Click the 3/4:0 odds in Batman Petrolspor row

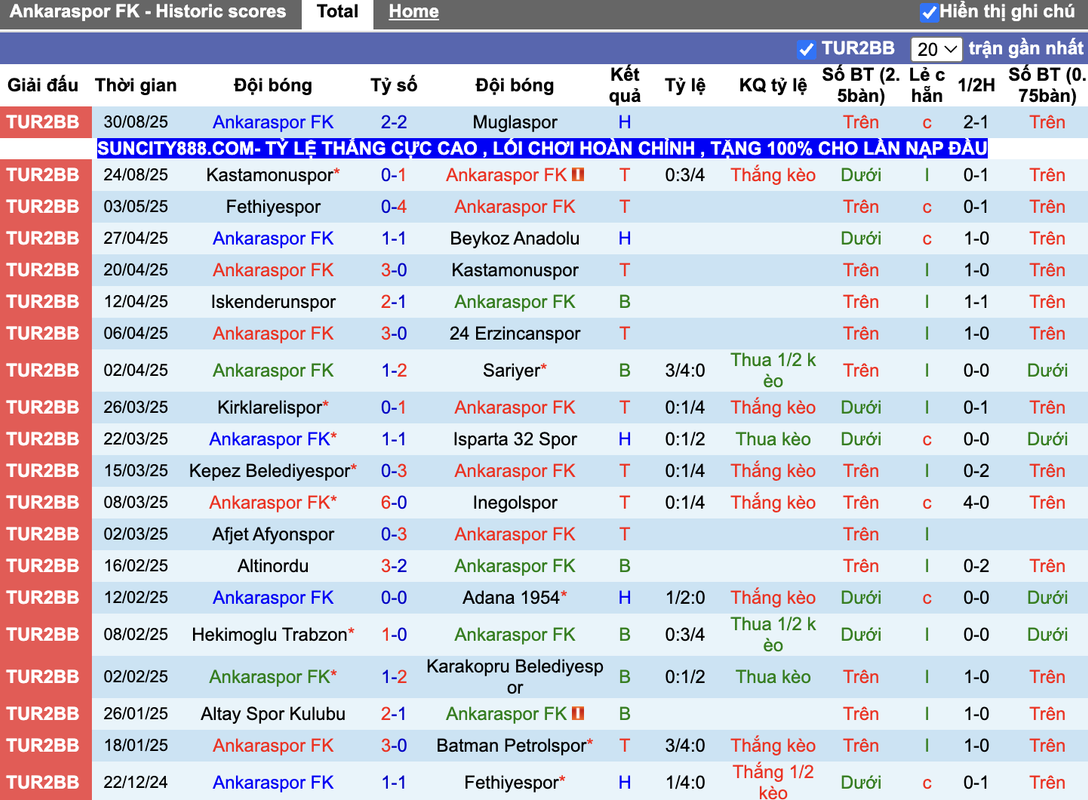(685, 746)
